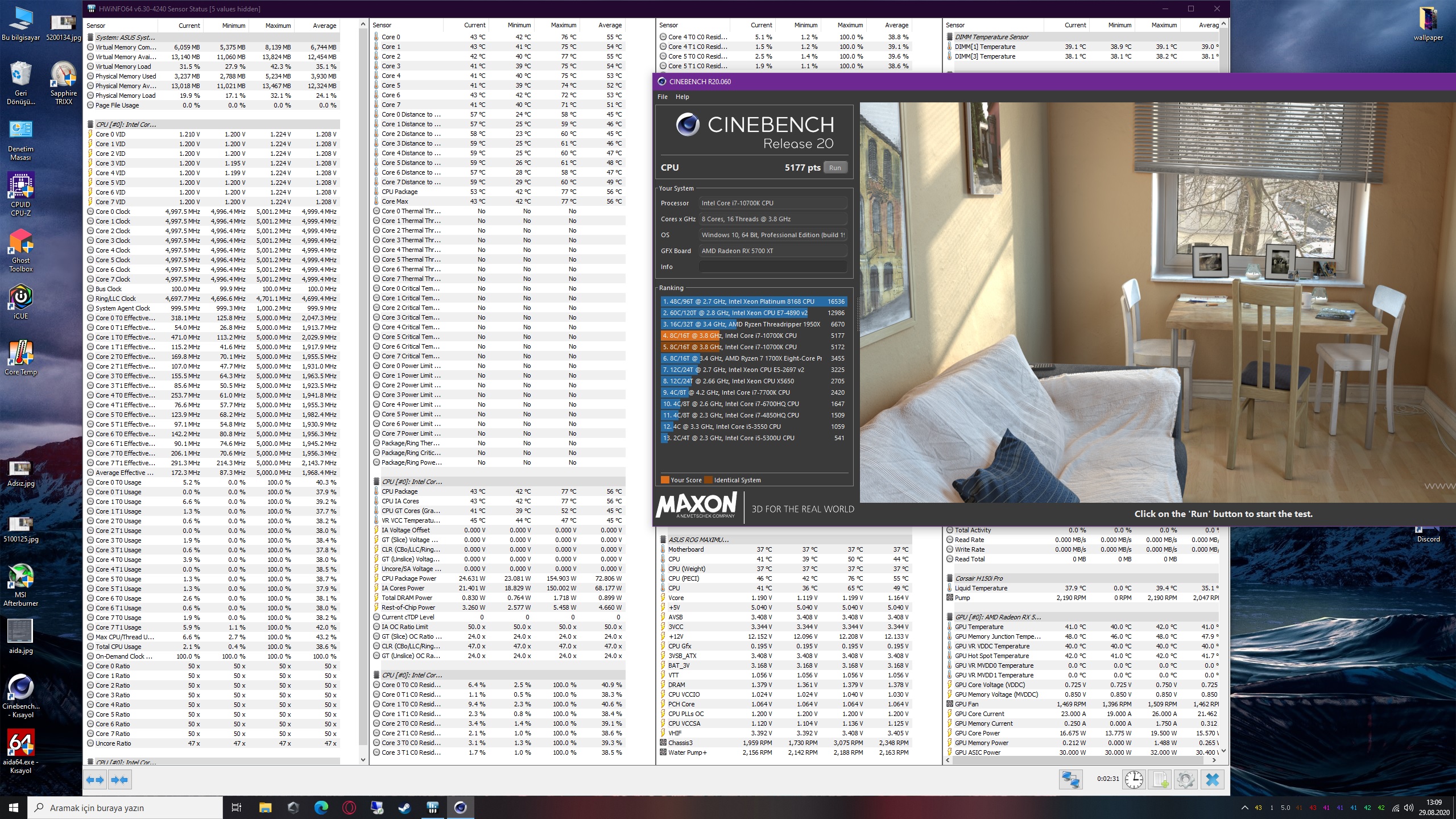Start HWiNFO sensor logging file button

pos(1160,780)
